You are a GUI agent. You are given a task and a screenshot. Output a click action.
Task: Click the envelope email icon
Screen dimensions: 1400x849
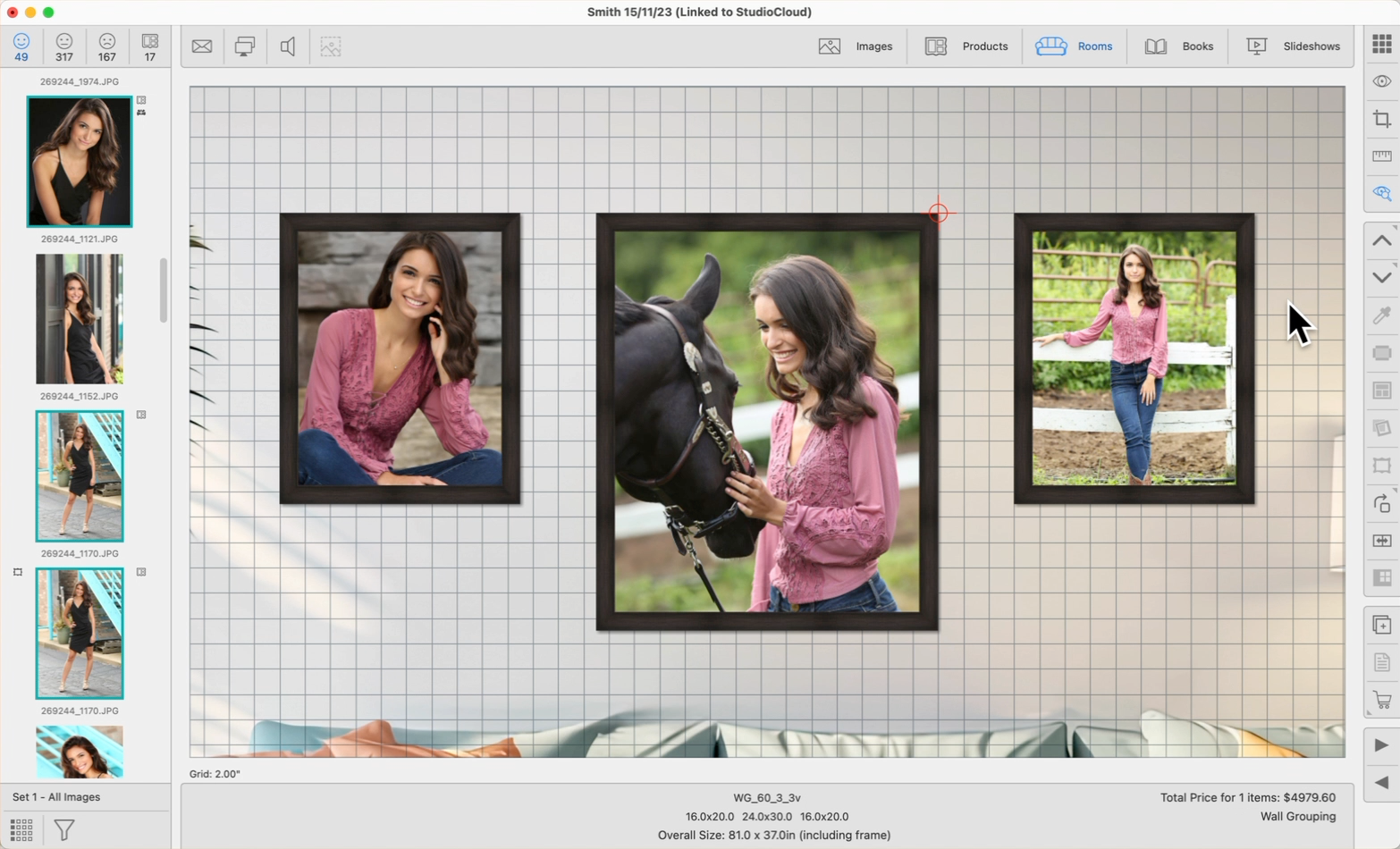(x=202, y=46)
